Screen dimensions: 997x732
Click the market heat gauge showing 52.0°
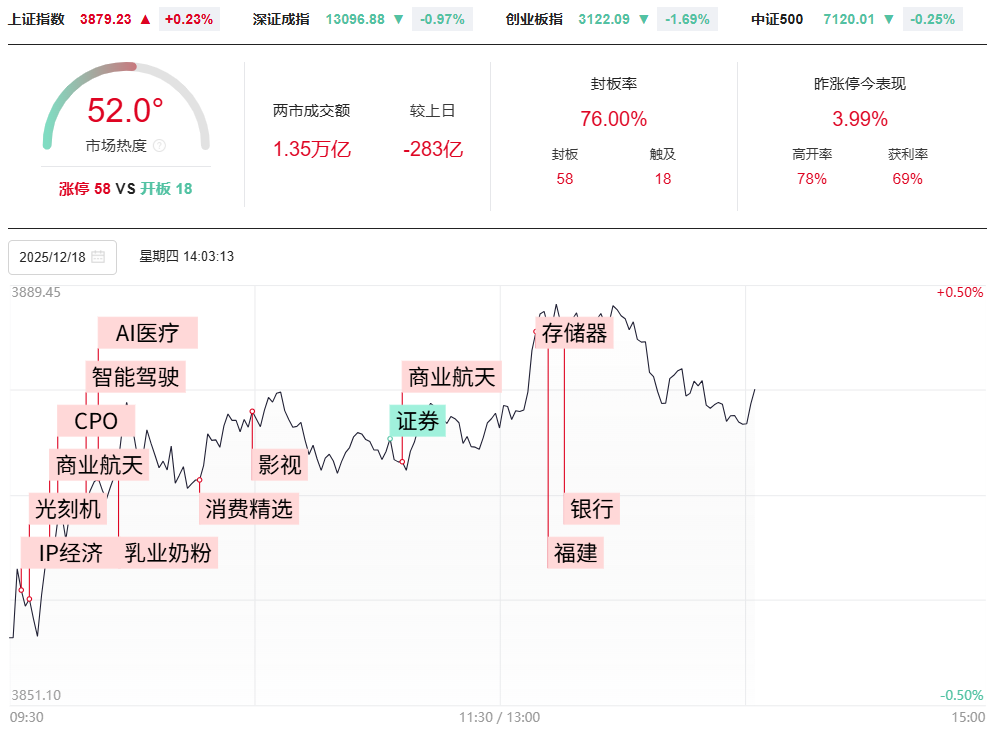pyautogui.click(x=125, y=108)
